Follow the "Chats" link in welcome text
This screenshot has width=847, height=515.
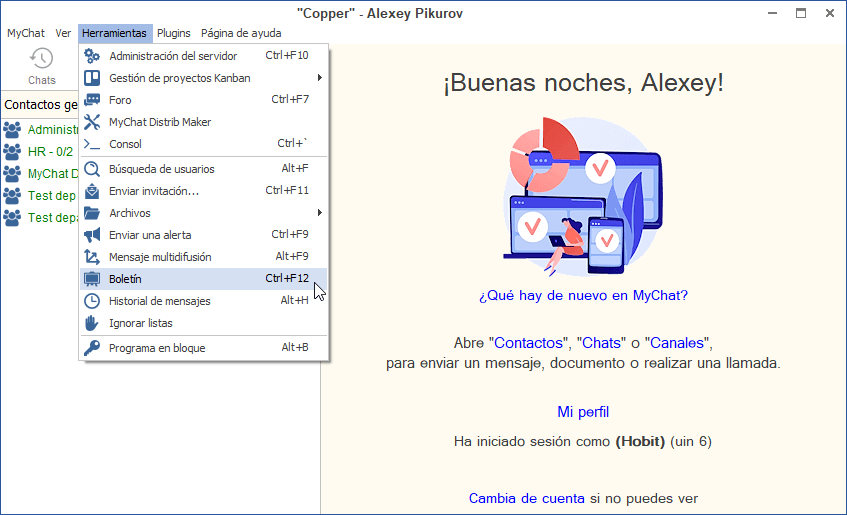click(x=601, y=343)
